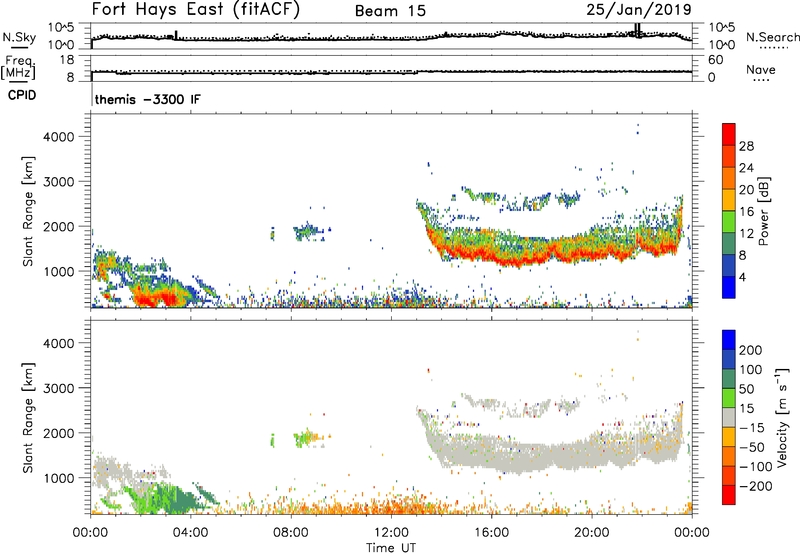Click the 60 tick on Nave axis
Image resolution: width=800 pixels, height=554 pixels.
pos(715,60)
